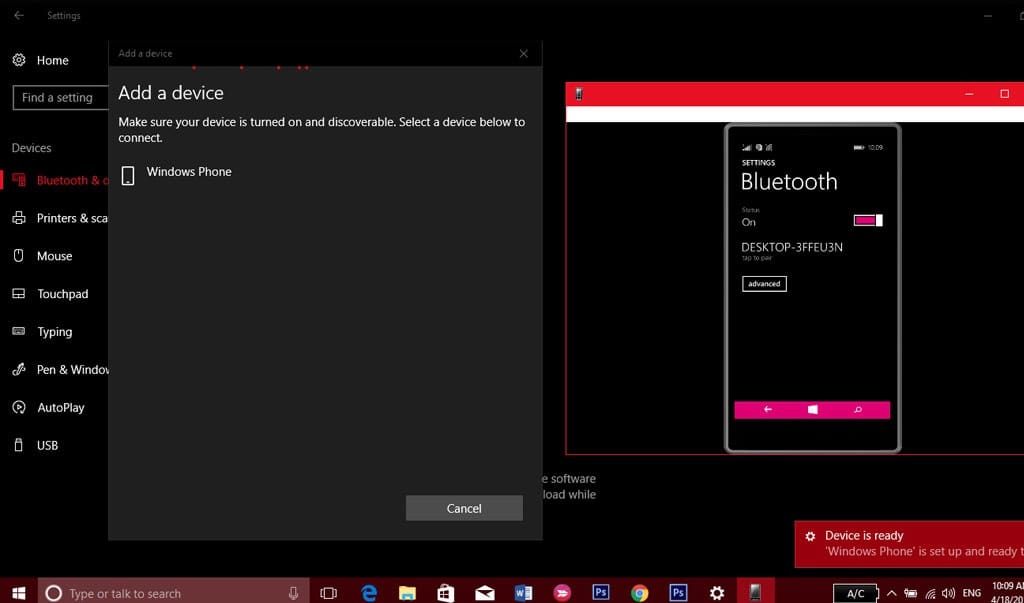This screenshot has height=603, width=1024.
Task: Go to Typing settings
Action: (x=54, y=332)
